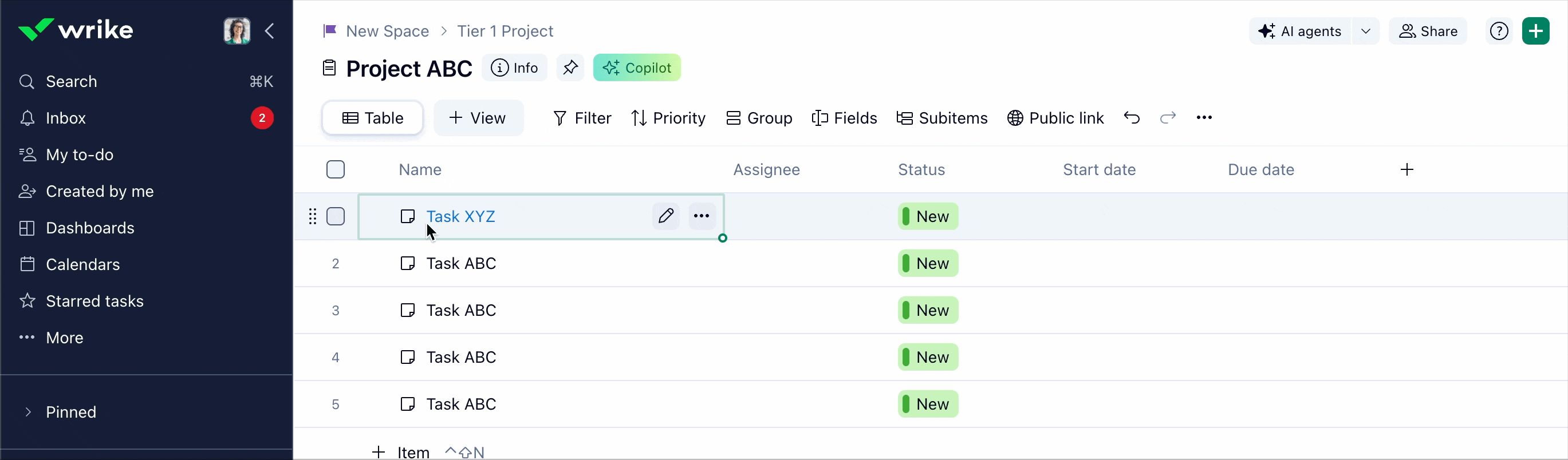
Task: Open the help question mark icon
Action: (1499, 31)
